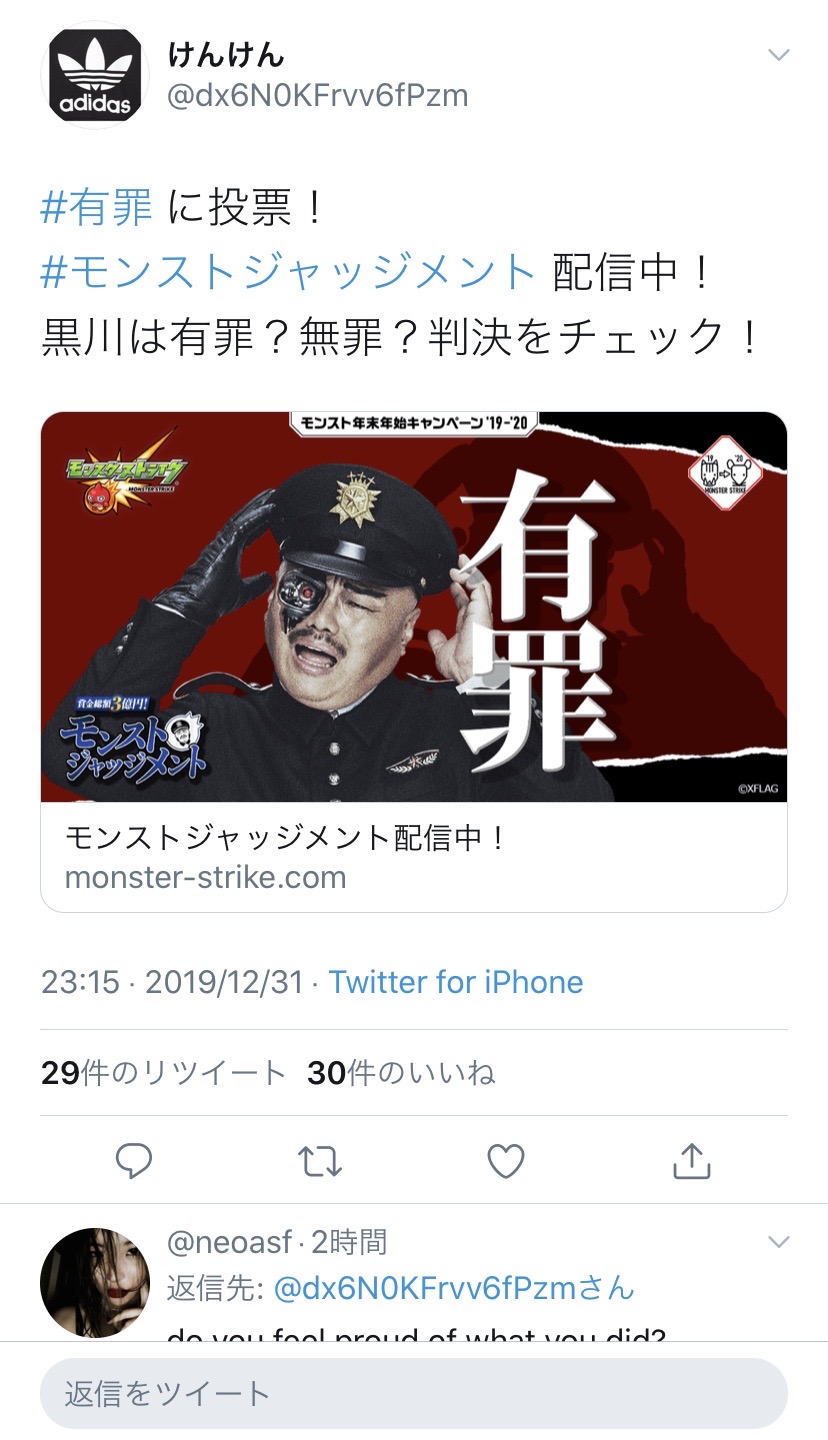
Task: Open the monster-strike.com link card title
Action: coord(287,837)
